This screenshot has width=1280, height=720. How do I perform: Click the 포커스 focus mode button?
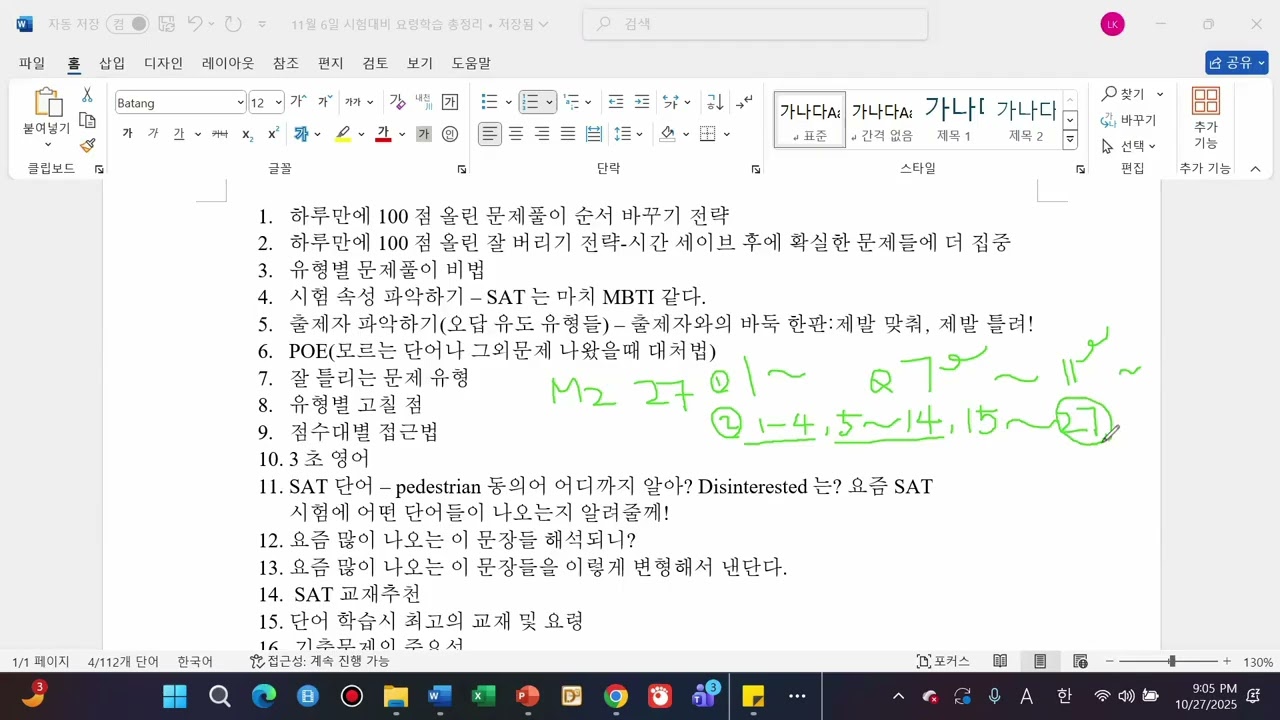tap(944, 662)
